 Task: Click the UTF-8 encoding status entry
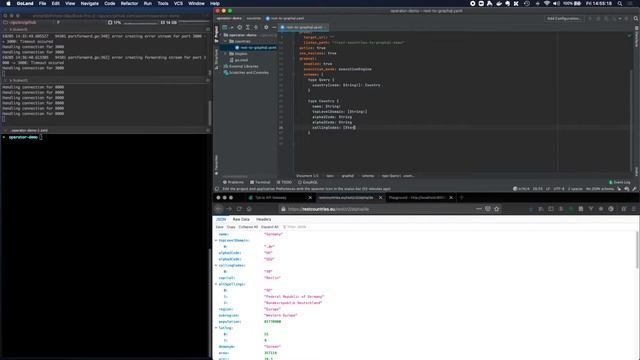click(x=559, y=189)
